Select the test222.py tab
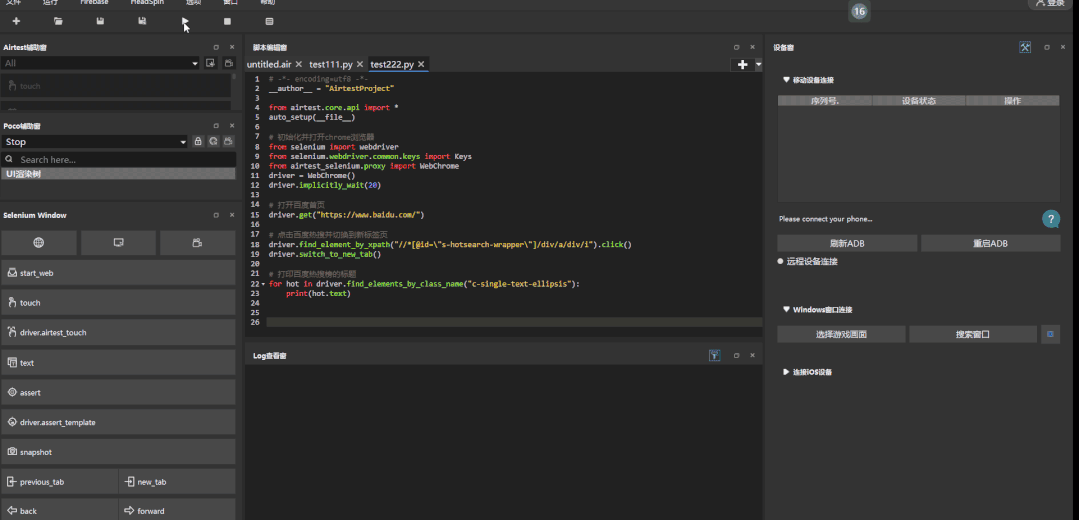This screenshot has width=1079, height=520. (x=392, y=65)
